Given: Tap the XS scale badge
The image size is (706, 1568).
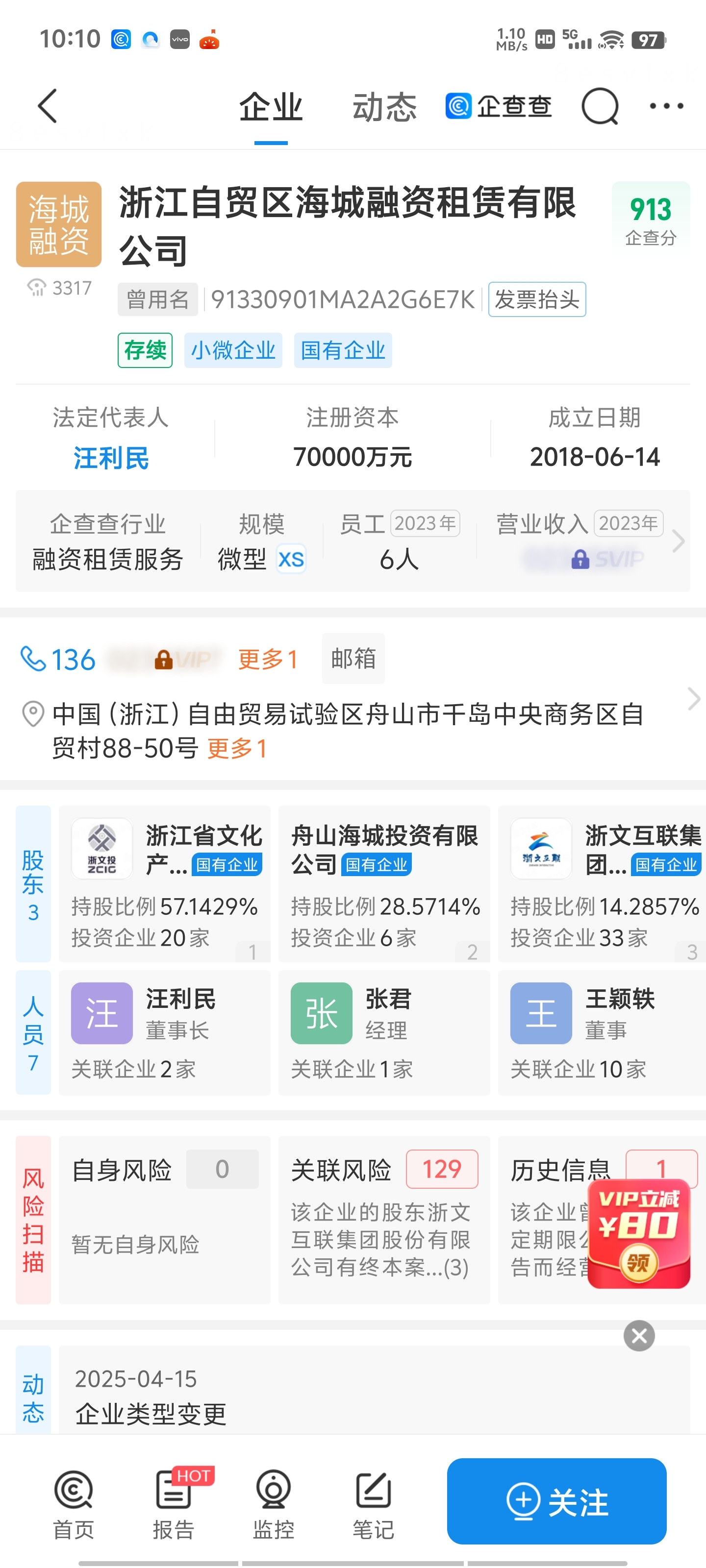Looking at the screenshot, I should (291, 559).
